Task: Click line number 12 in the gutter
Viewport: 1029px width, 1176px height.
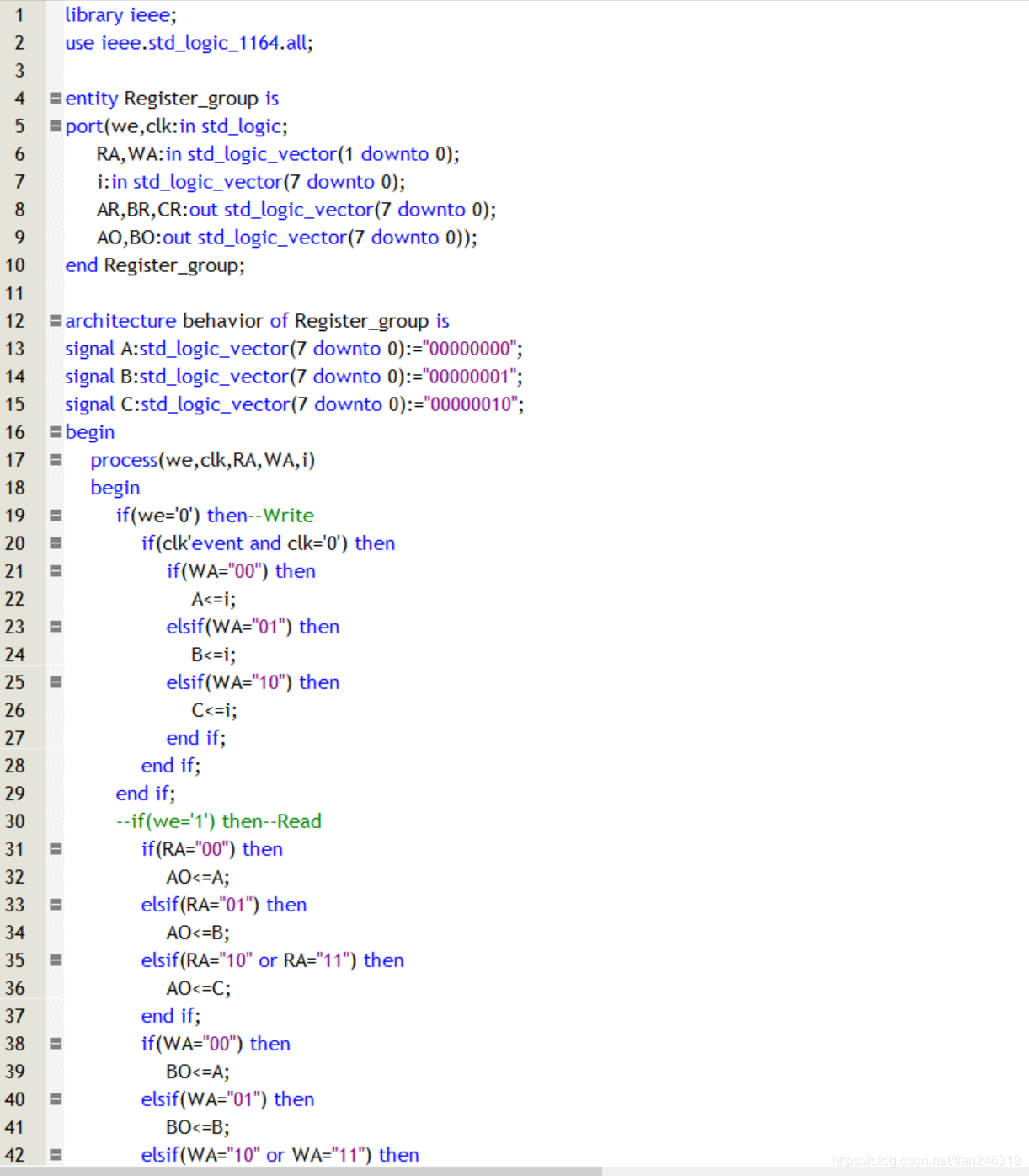Action: point(15,321)
